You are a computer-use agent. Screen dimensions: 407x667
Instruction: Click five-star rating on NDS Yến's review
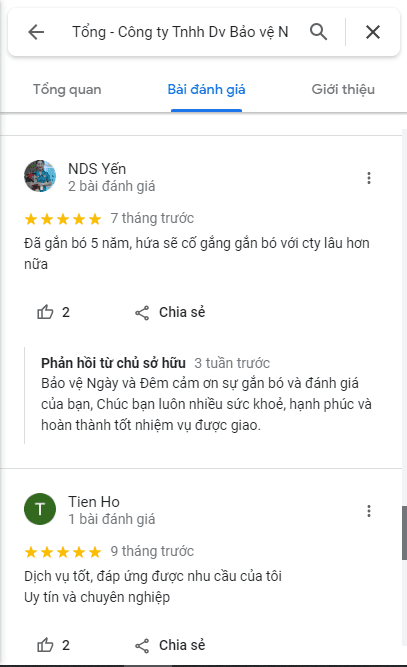tap(63, 219)
